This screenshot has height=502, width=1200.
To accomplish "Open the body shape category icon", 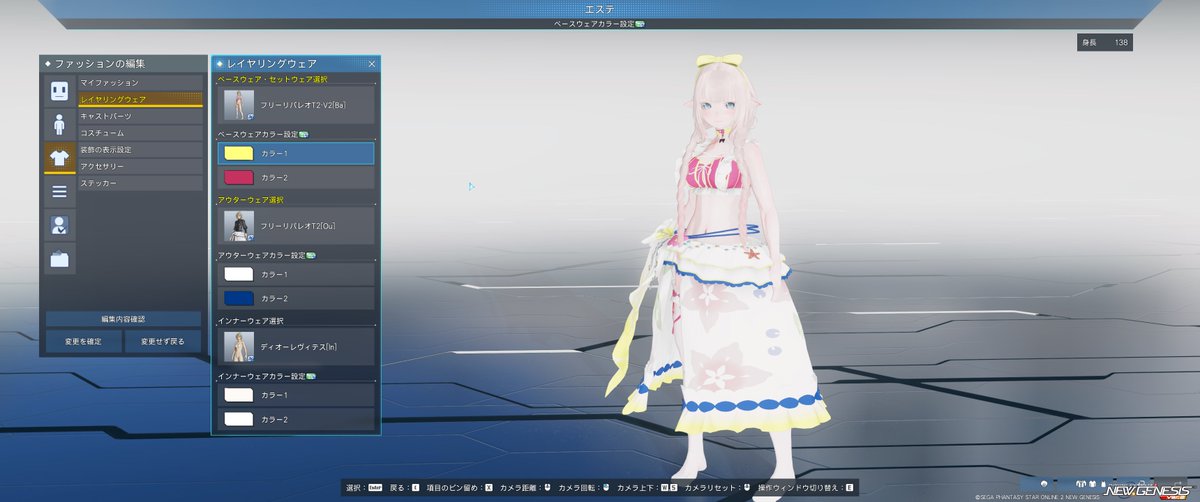I will tap(59, 125).
